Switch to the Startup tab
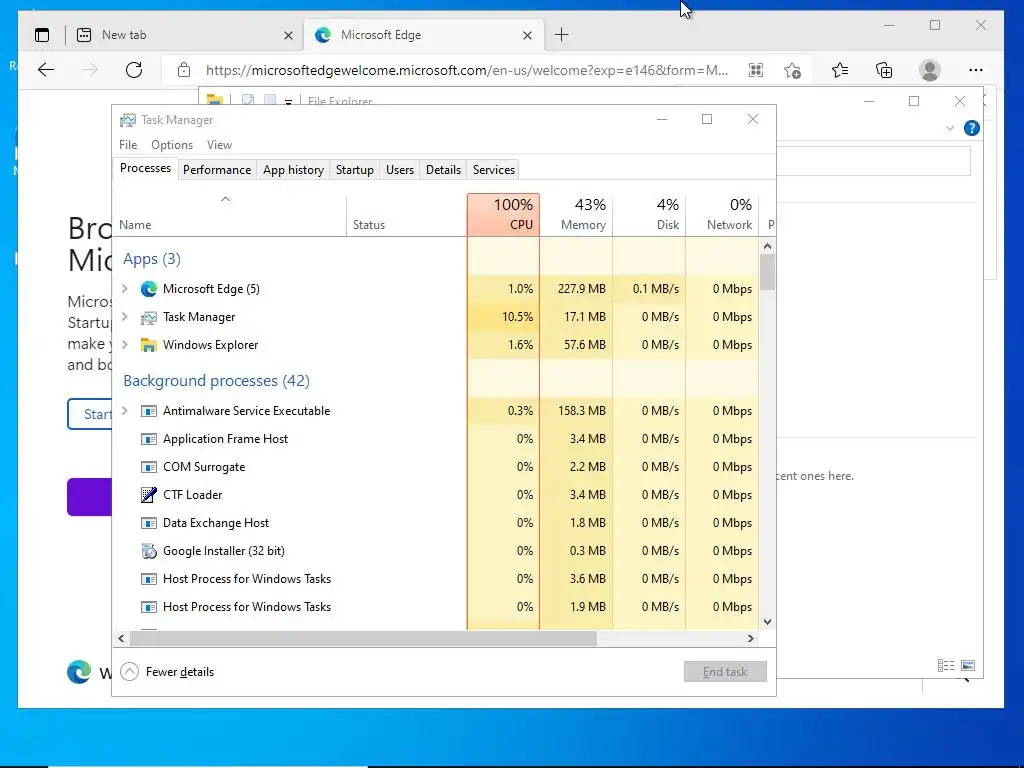Image resolution: width=1024 pixels, height=768 pixels. click(x=355, y=170)
